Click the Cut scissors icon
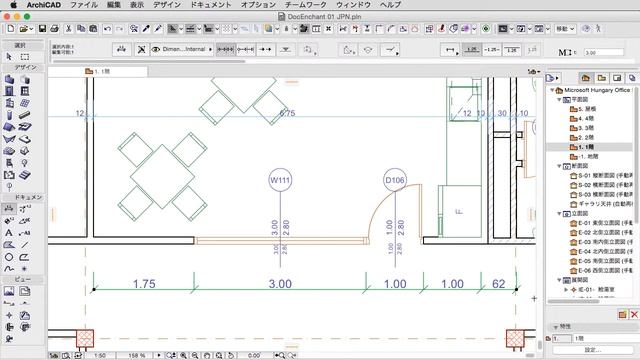Viewport: 640px width, 360px height. (69, 29)
